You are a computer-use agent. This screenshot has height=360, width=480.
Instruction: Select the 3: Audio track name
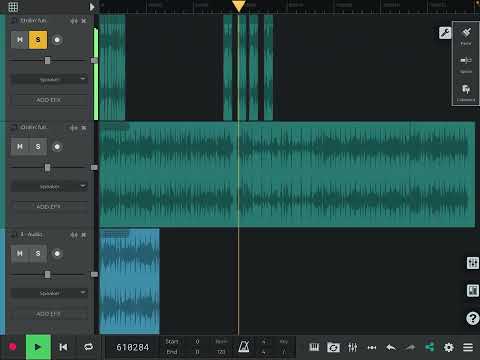click(32, 235)
